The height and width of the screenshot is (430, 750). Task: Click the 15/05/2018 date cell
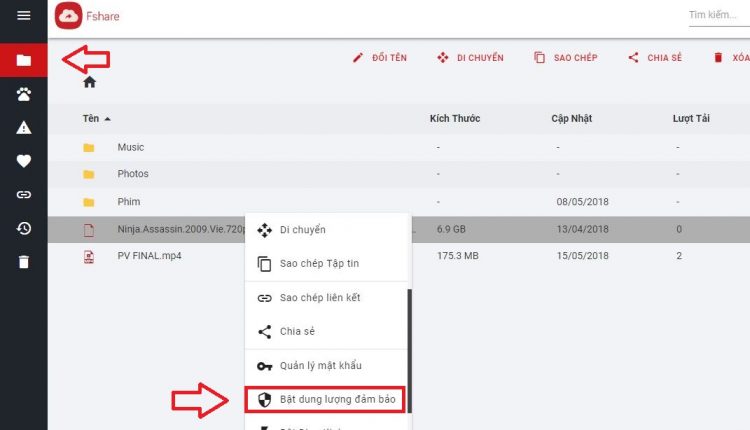(x=583, y=256)
